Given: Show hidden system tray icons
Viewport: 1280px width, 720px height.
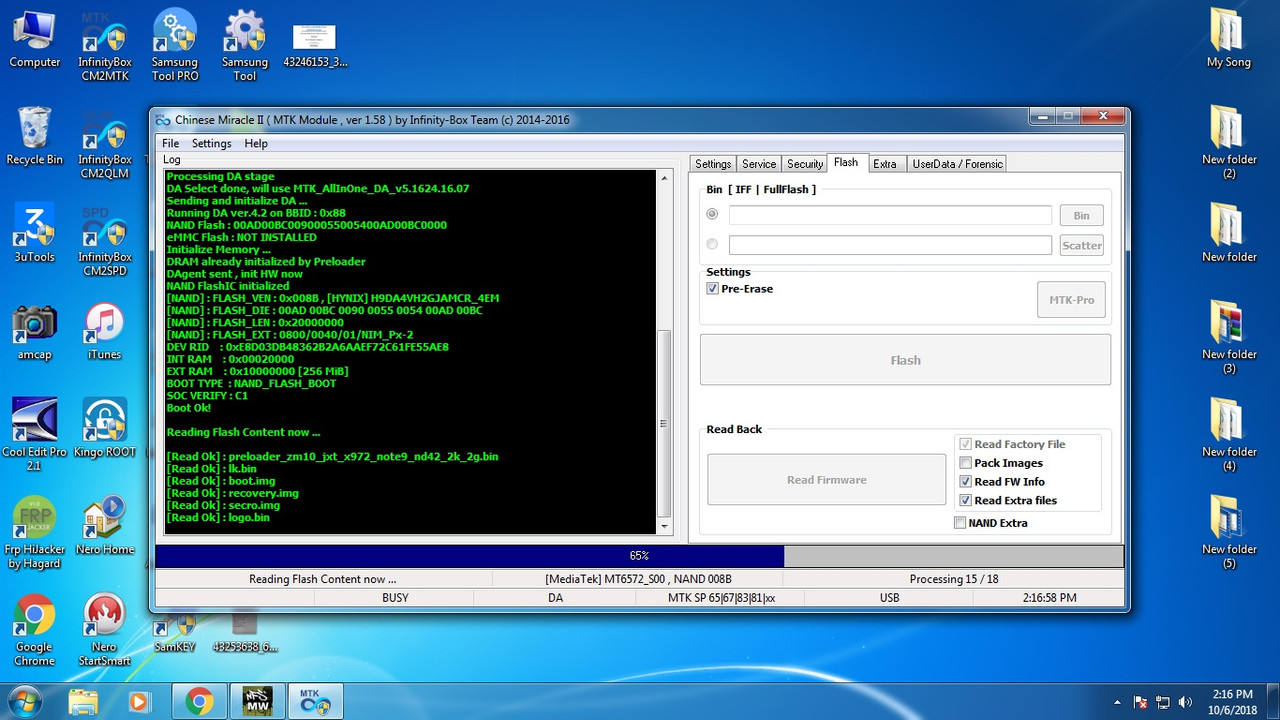Looking at the screenshot, I should pyautogui.click(x=1118, y=702).
